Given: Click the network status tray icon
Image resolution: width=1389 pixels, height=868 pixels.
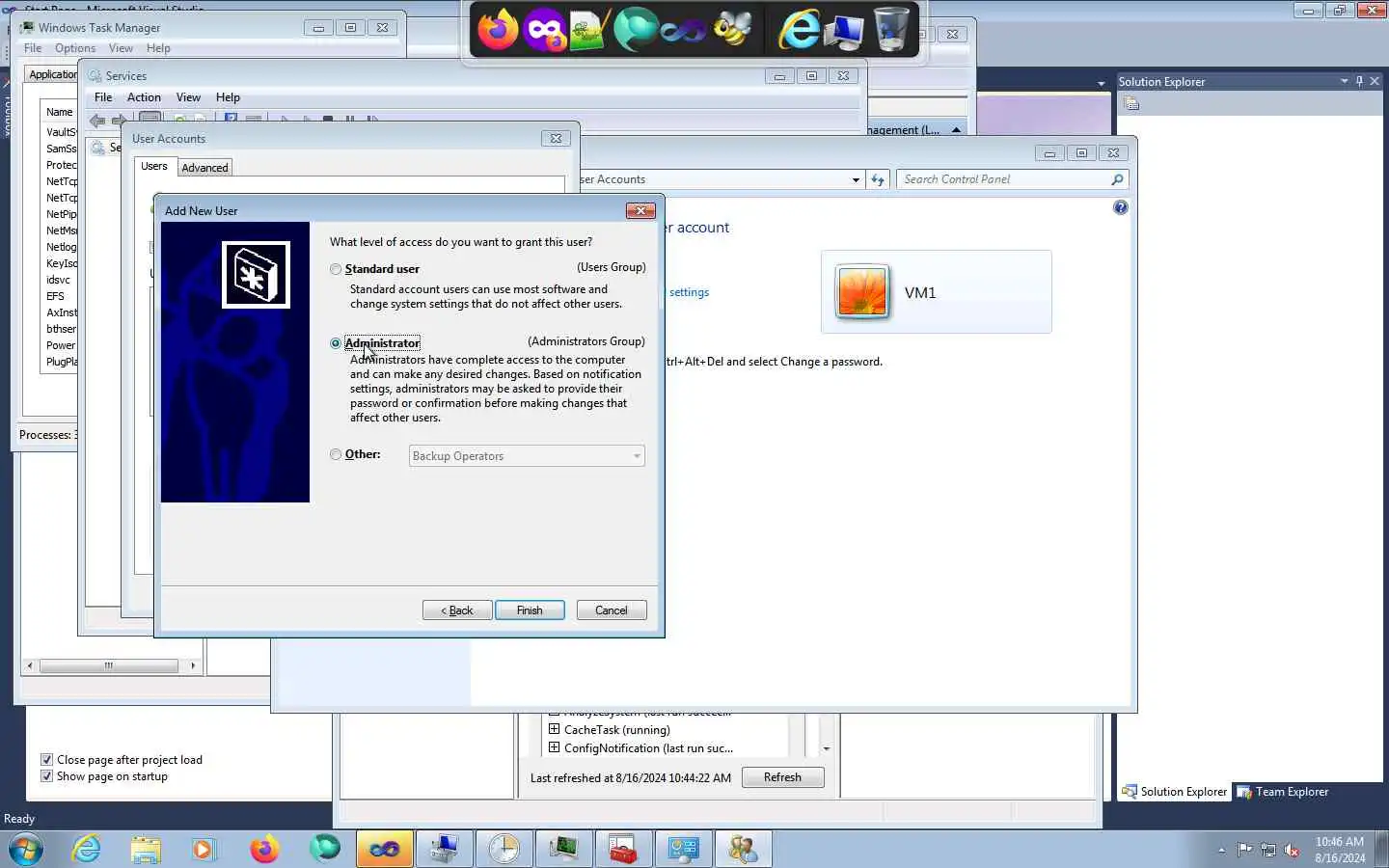Looking at the screenshot, I should tap(1268, 850).
